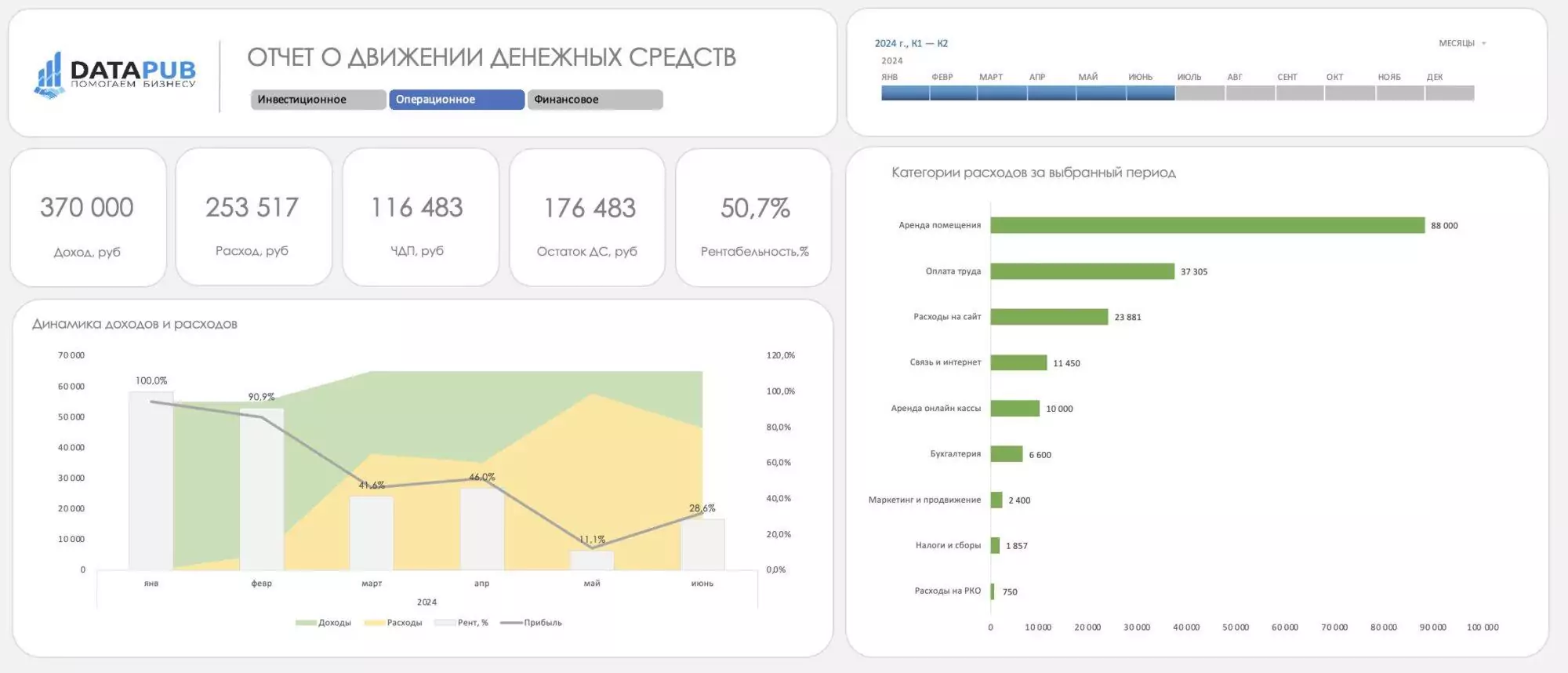Click the Аренда онлайн кассы bar

coord(1015,409)
